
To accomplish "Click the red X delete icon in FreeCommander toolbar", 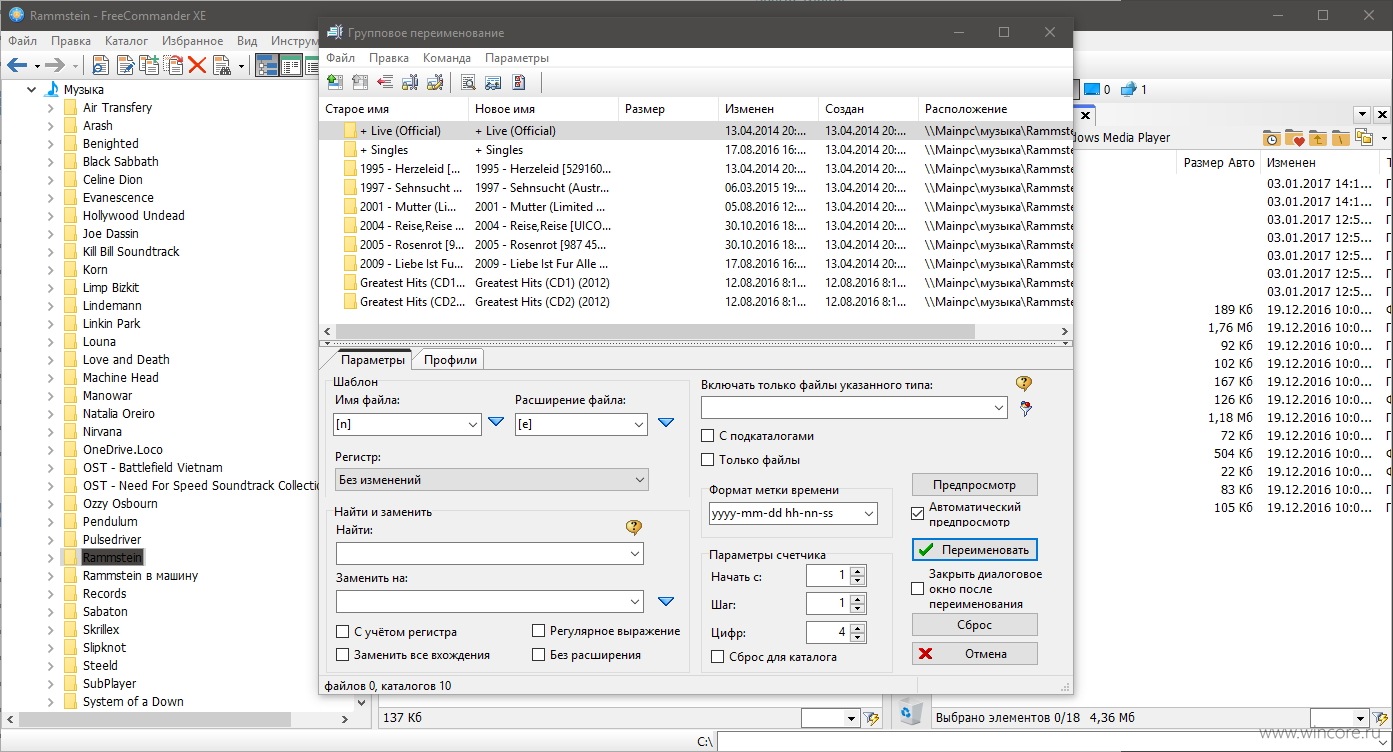I will point(197,66).
